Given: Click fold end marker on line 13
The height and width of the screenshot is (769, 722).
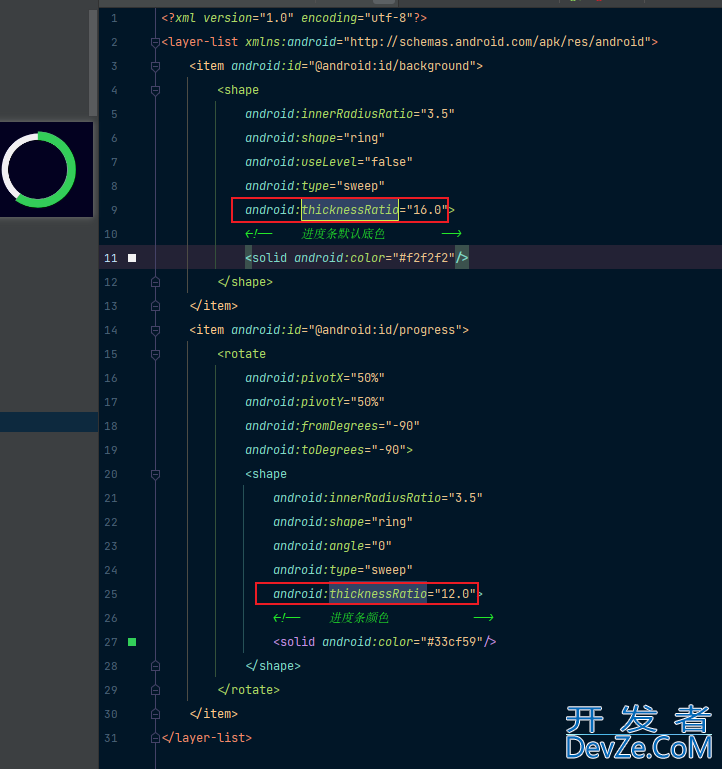Looking at the screenshot, I should tap(155, 306).
